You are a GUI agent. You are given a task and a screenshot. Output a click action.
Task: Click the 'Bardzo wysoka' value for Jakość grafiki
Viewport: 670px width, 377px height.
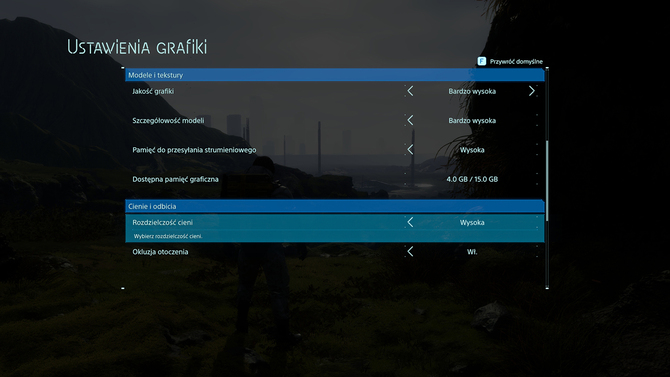pos(472,91)
